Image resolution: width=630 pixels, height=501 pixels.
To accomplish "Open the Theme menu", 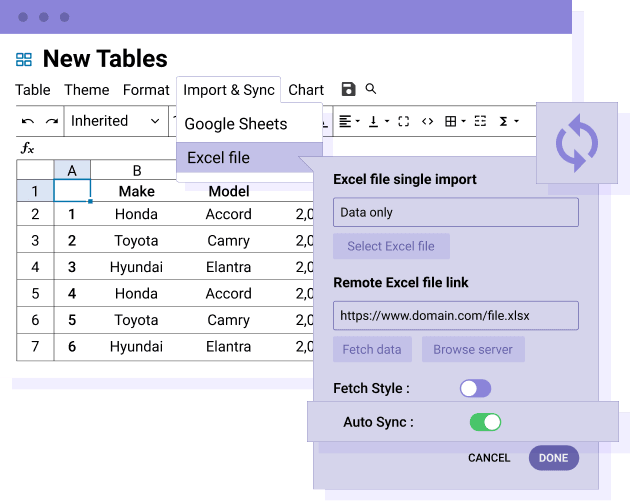I will point(87,90).
